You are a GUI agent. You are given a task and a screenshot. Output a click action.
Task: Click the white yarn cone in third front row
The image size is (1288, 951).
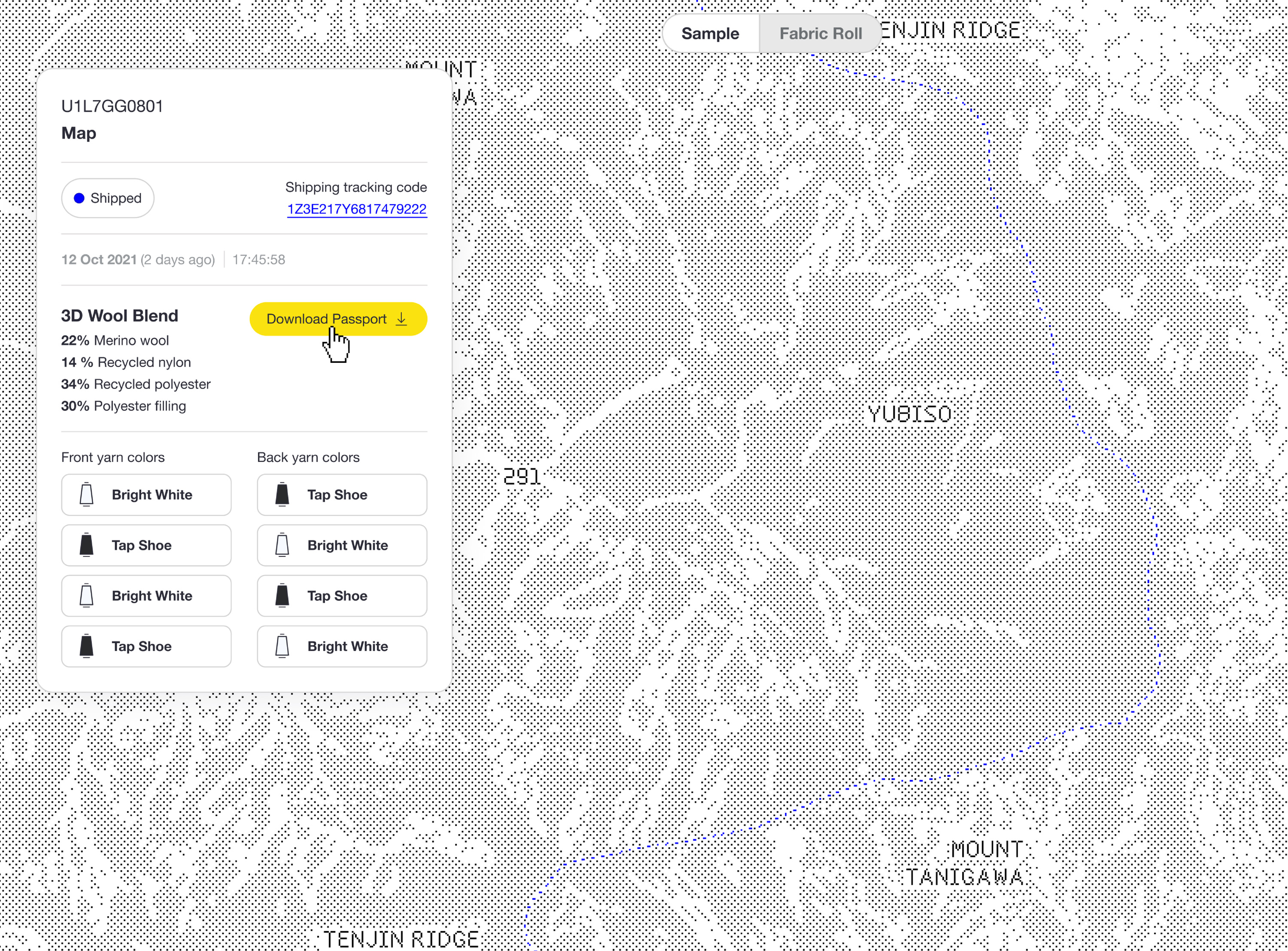(x=86, y=595)
